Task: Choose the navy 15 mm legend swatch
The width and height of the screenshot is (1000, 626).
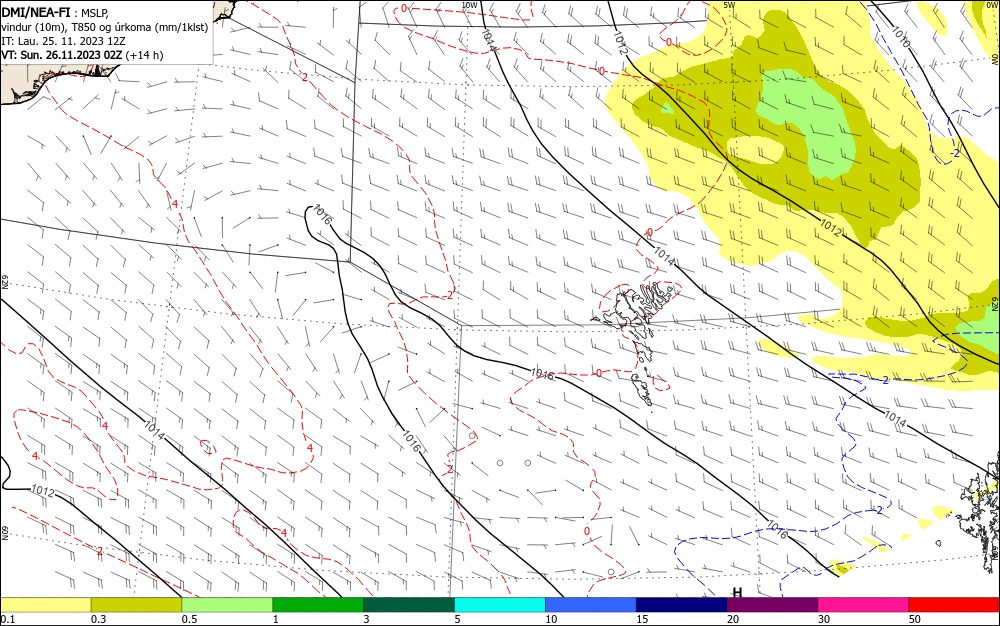Action: coord(682,605)
